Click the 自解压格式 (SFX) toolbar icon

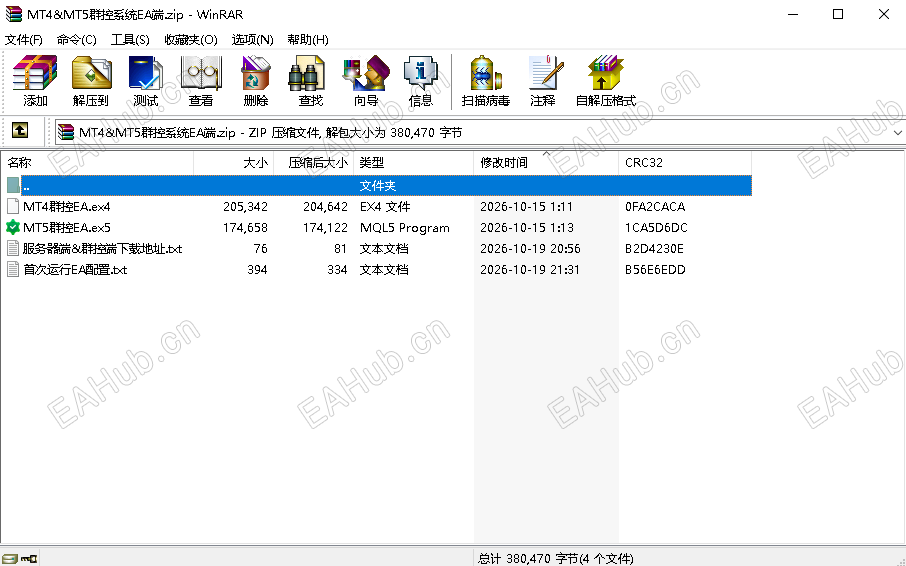[606, 73]
